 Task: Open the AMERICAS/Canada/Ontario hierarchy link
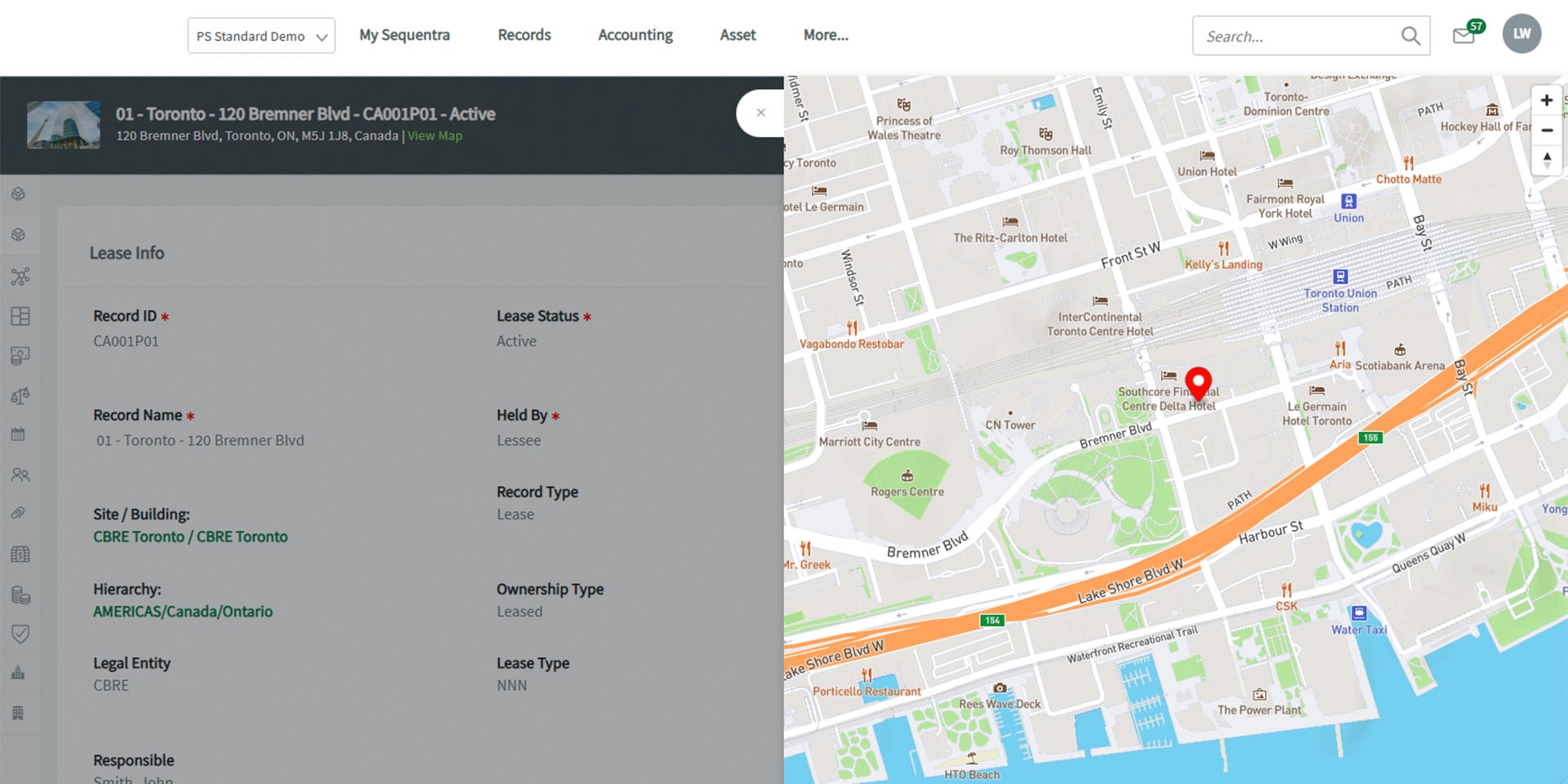click(x=183, y=612)
